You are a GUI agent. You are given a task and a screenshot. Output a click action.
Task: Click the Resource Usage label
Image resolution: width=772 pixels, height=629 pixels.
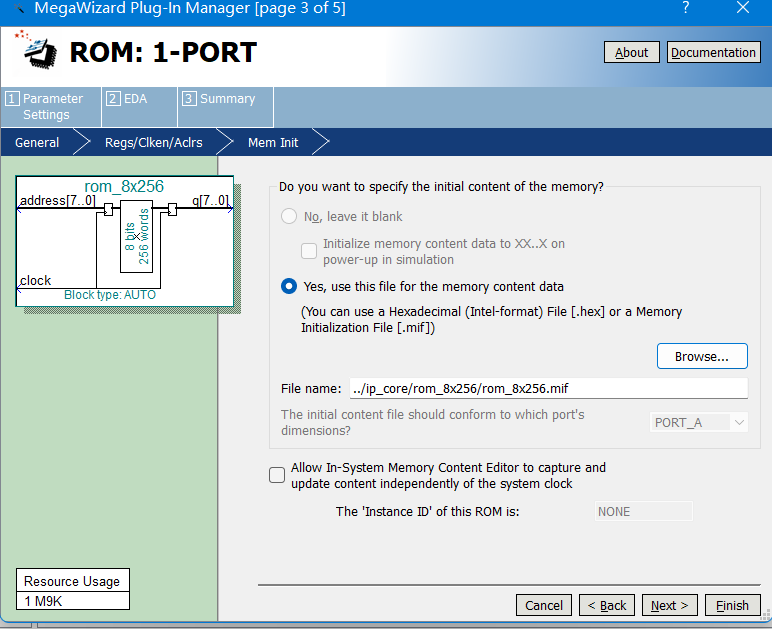click(x=72, y=581)
